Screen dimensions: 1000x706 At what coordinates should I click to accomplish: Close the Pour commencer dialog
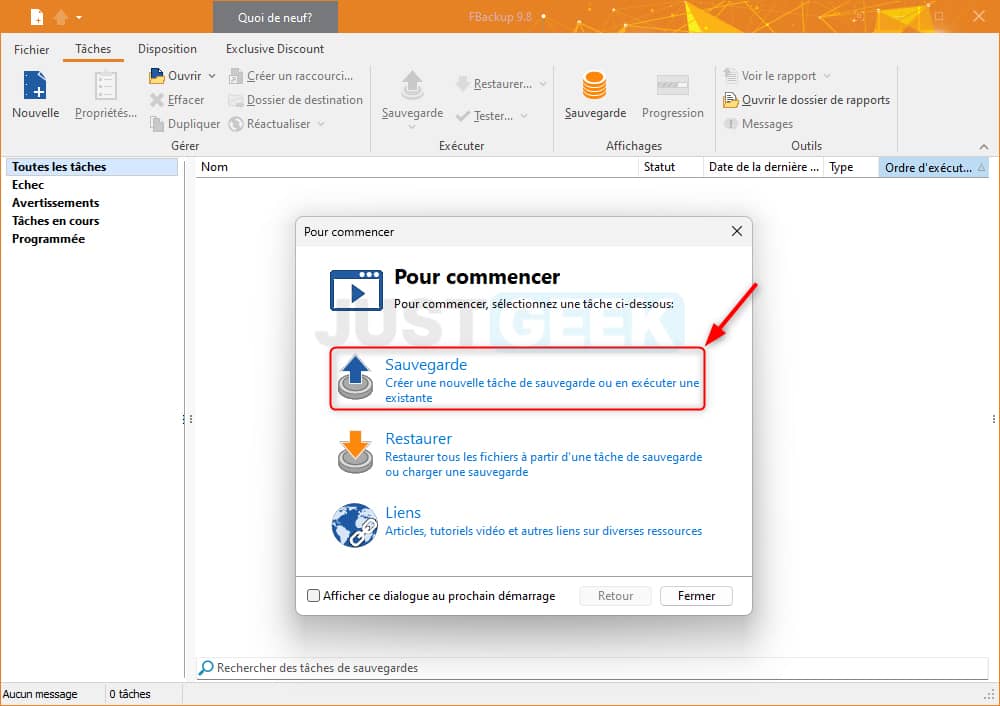[x=737, y=231]
